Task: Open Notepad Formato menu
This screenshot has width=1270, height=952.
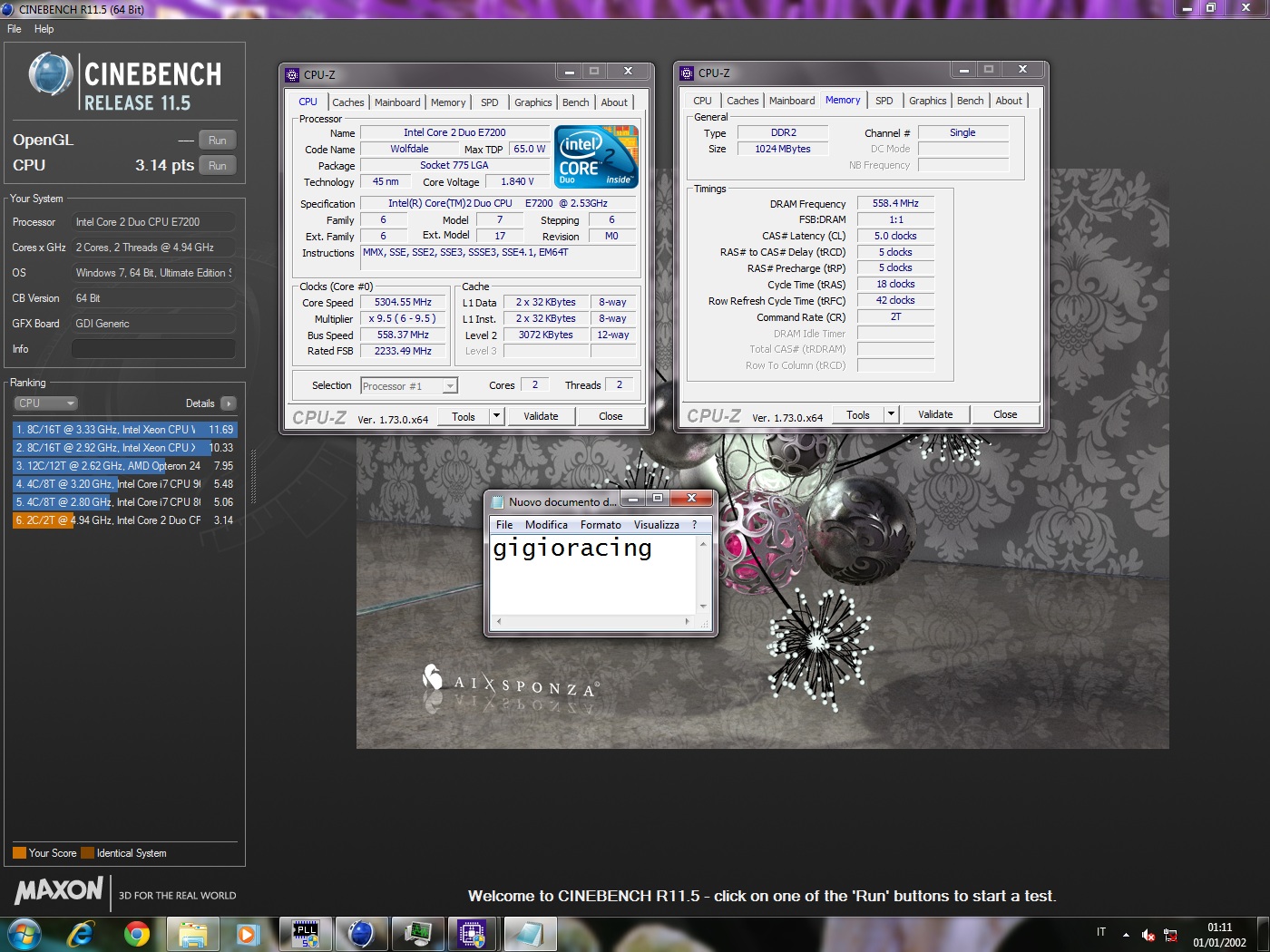Action: [x=601, y=525]
